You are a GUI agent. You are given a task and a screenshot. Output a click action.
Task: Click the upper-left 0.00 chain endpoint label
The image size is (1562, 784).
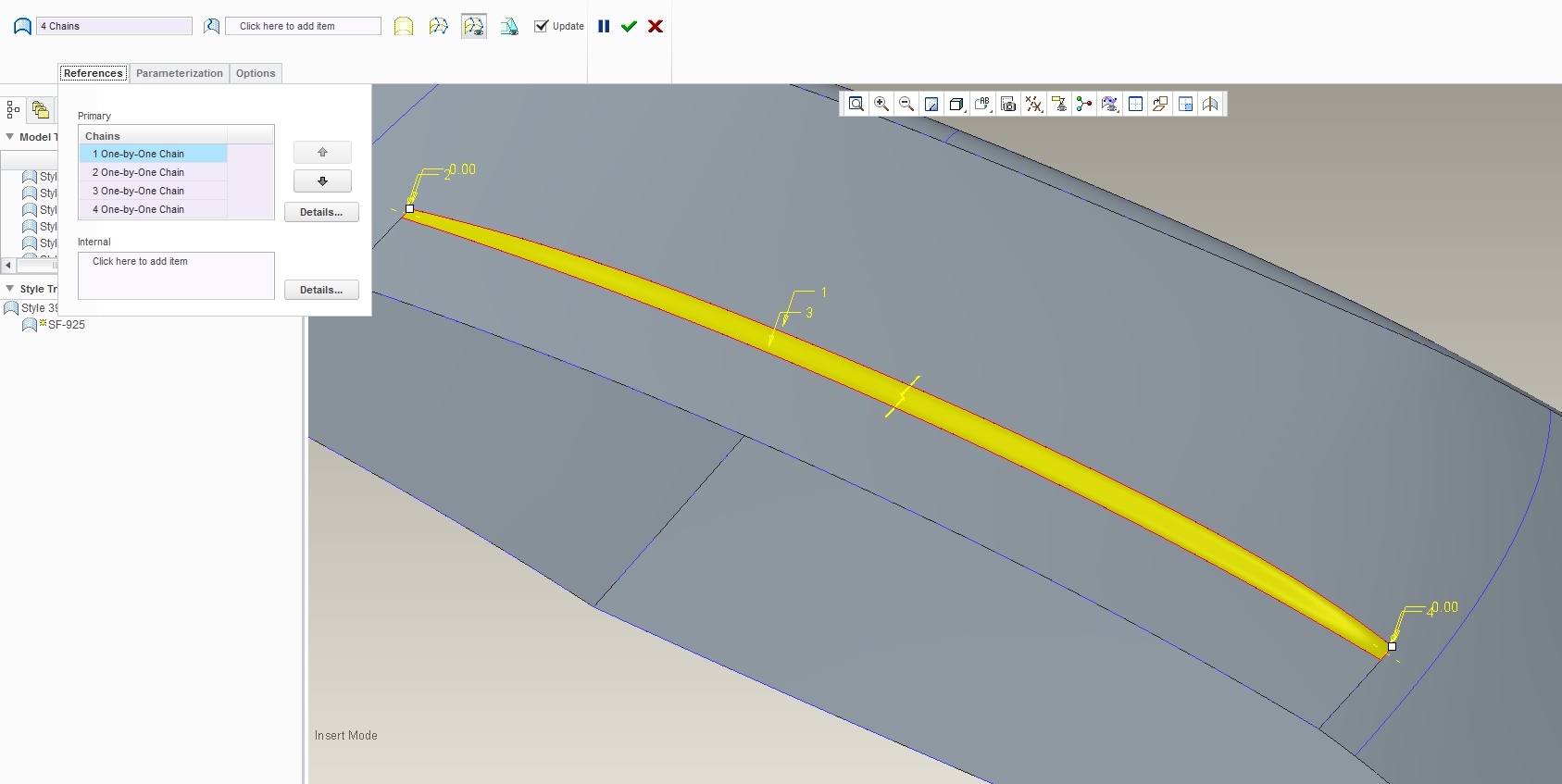coord(462,169)
